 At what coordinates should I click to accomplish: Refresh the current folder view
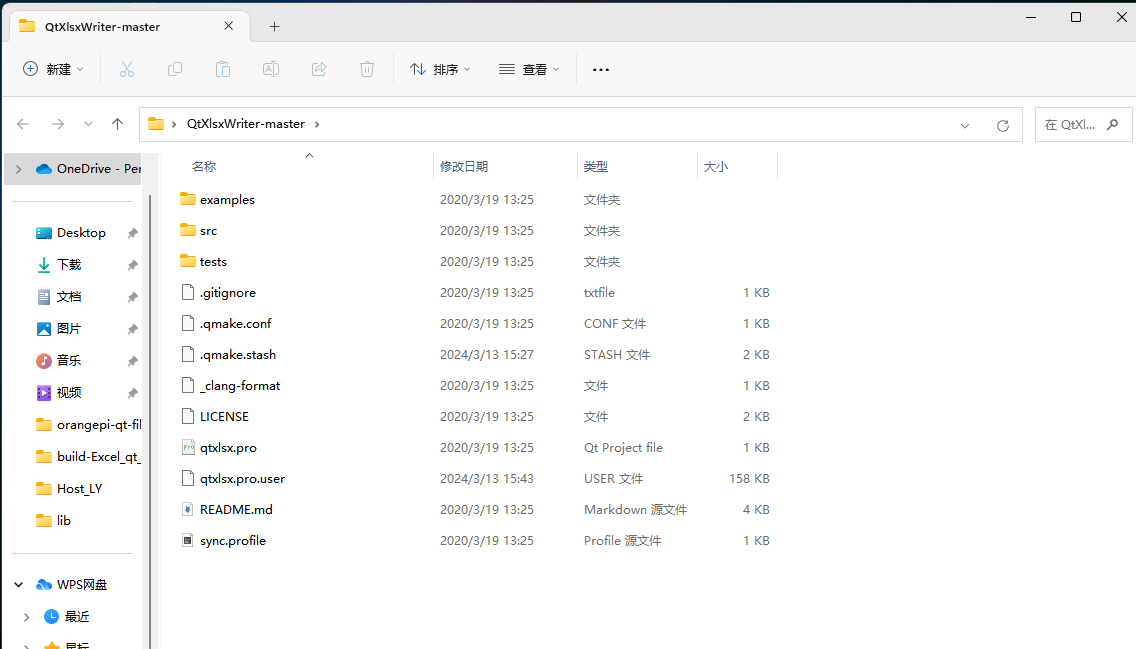1003,125
